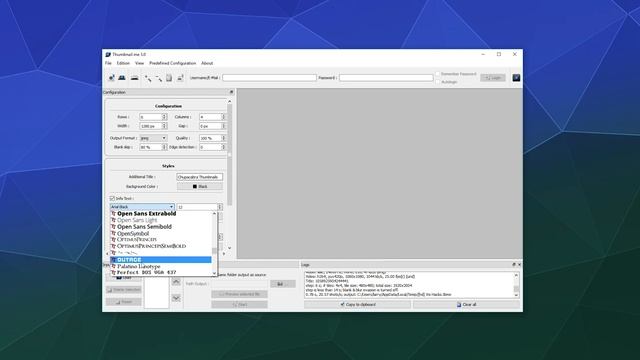The image size is (640, 360).
Task: Select the highlighted Outage font
Action: coord(161,260)
